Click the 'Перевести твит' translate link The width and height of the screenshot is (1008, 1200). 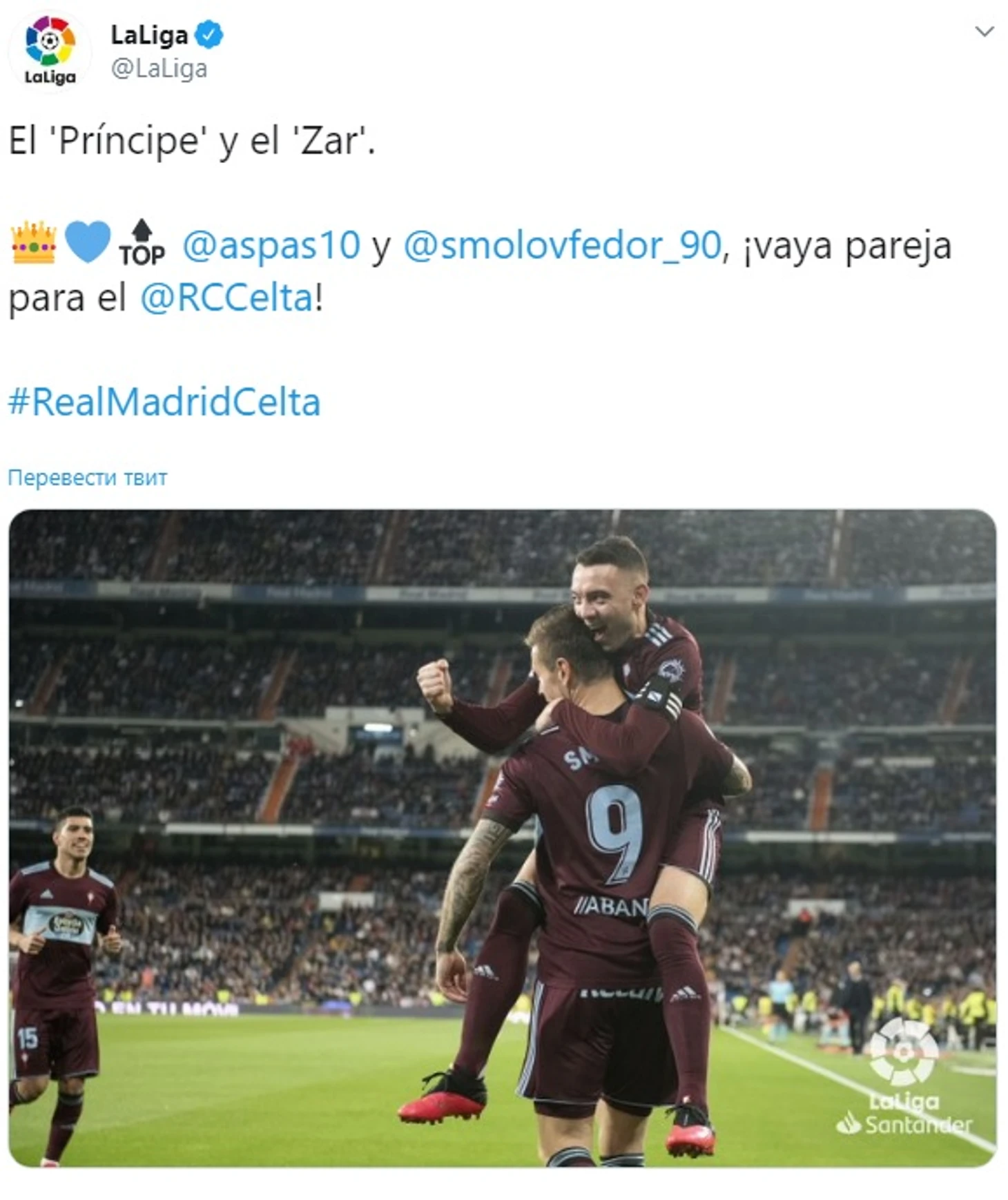(88, 478)
